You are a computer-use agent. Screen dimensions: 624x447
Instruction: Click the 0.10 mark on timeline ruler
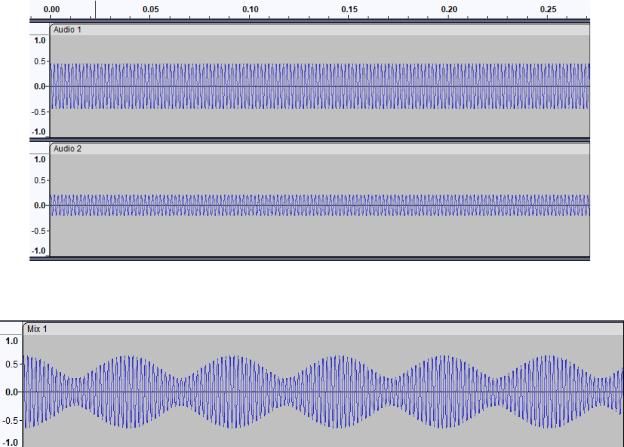(x=250, y=9)
